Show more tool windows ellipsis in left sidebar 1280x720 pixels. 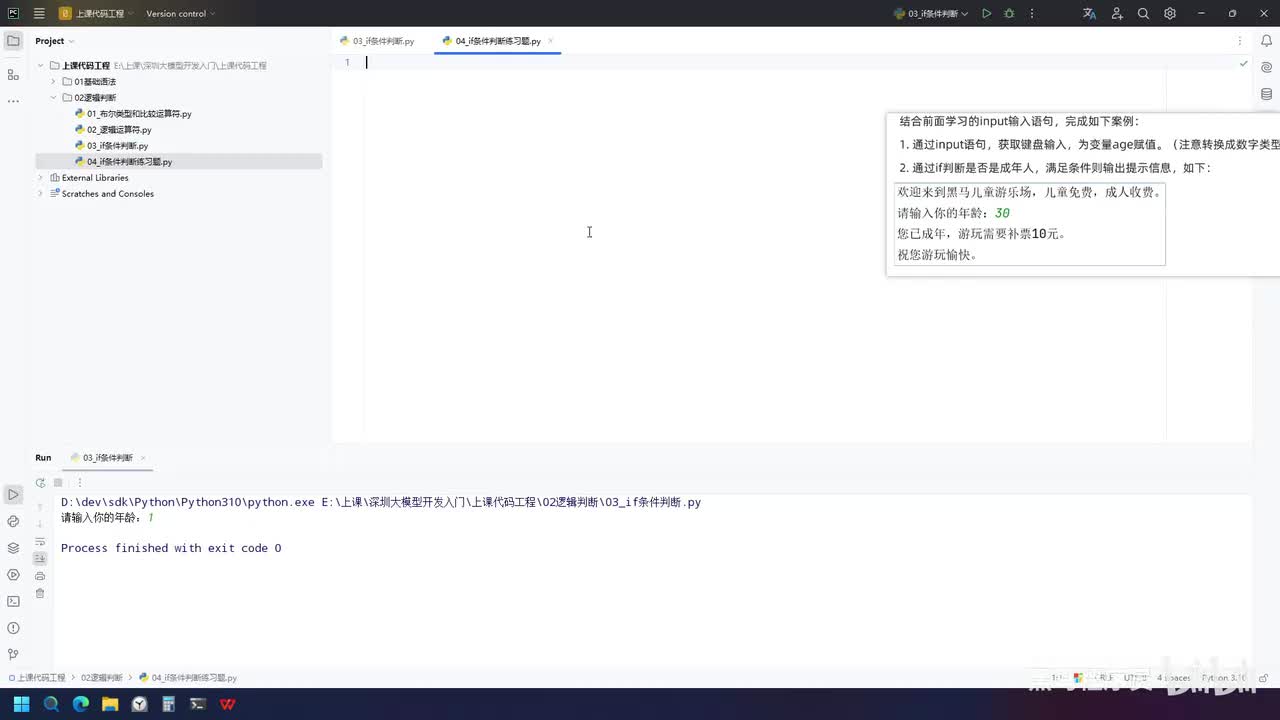click(13, 101)
